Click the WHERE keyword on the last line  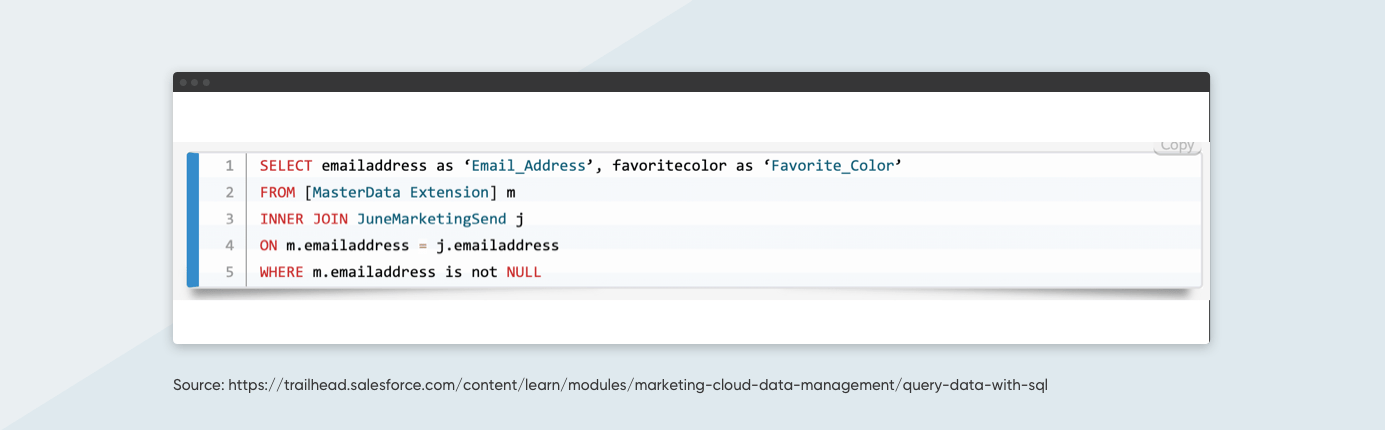281,272
